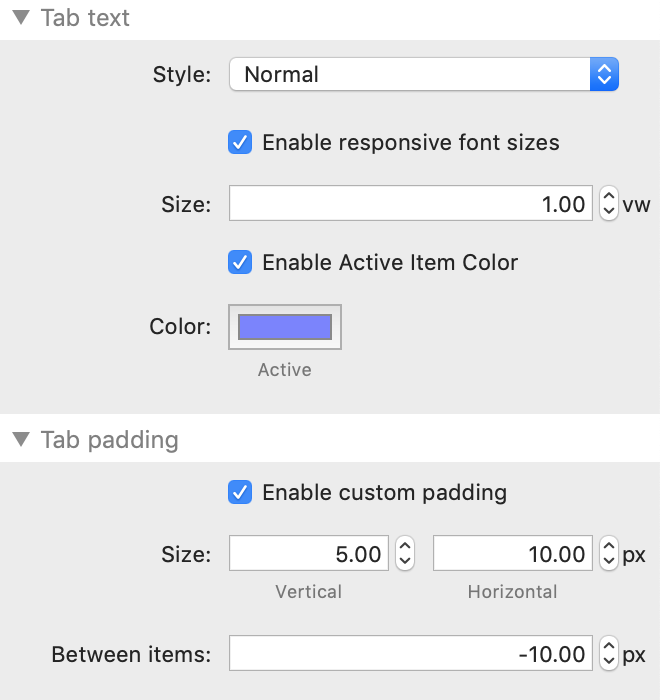Open the Active color swatch picker
The width and height of the screenshot is (660, 700).
(x=285, y=327)
